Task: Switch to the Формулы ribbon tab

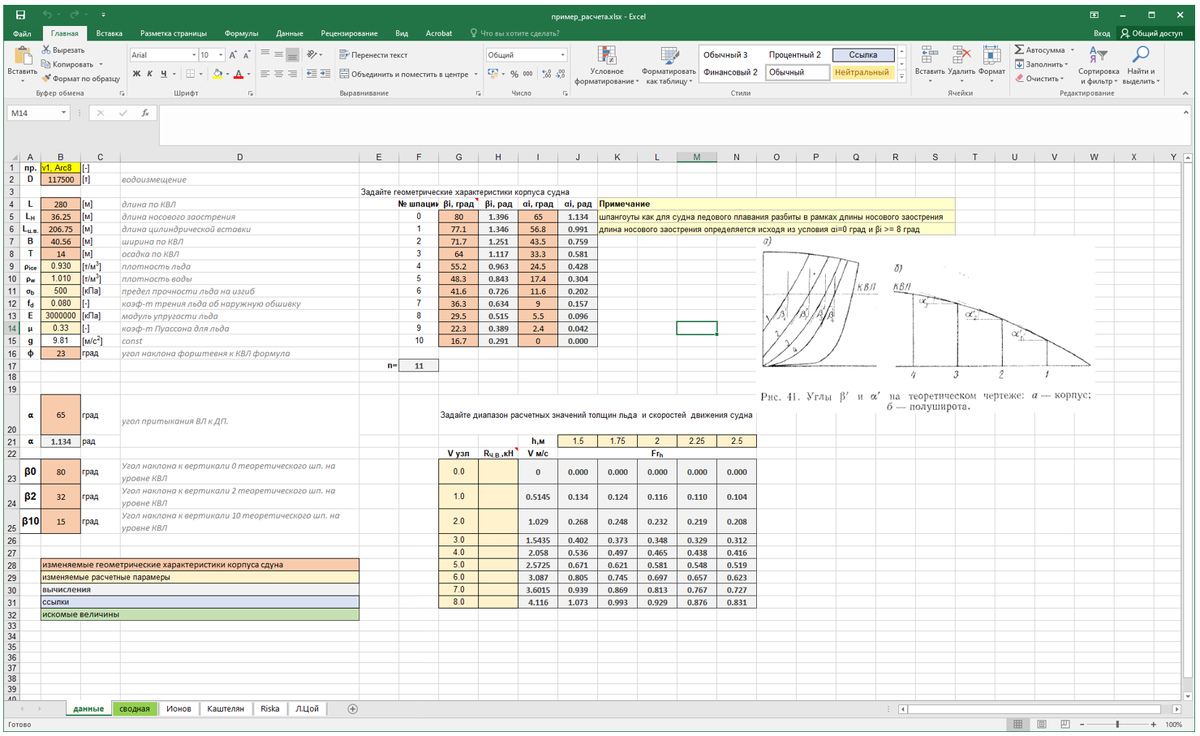Action: [242, 33]
